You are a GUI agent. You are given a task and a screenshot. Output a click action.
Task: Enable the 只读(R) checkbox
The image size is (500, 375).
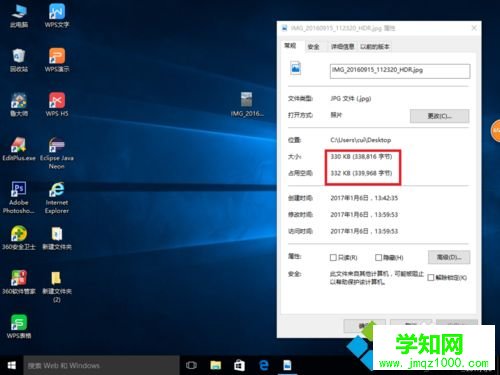point(333,257)
